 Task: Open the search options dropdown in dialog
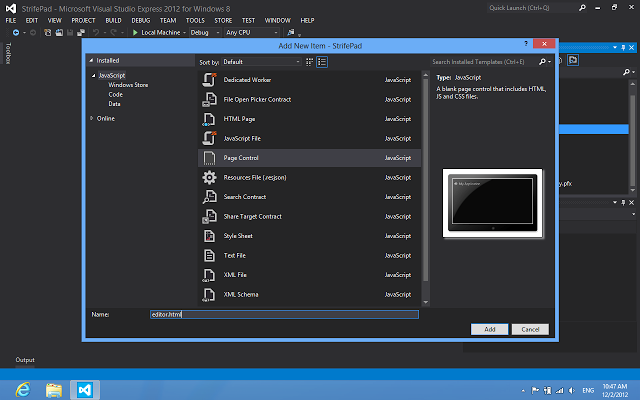(x=549, y=62)
